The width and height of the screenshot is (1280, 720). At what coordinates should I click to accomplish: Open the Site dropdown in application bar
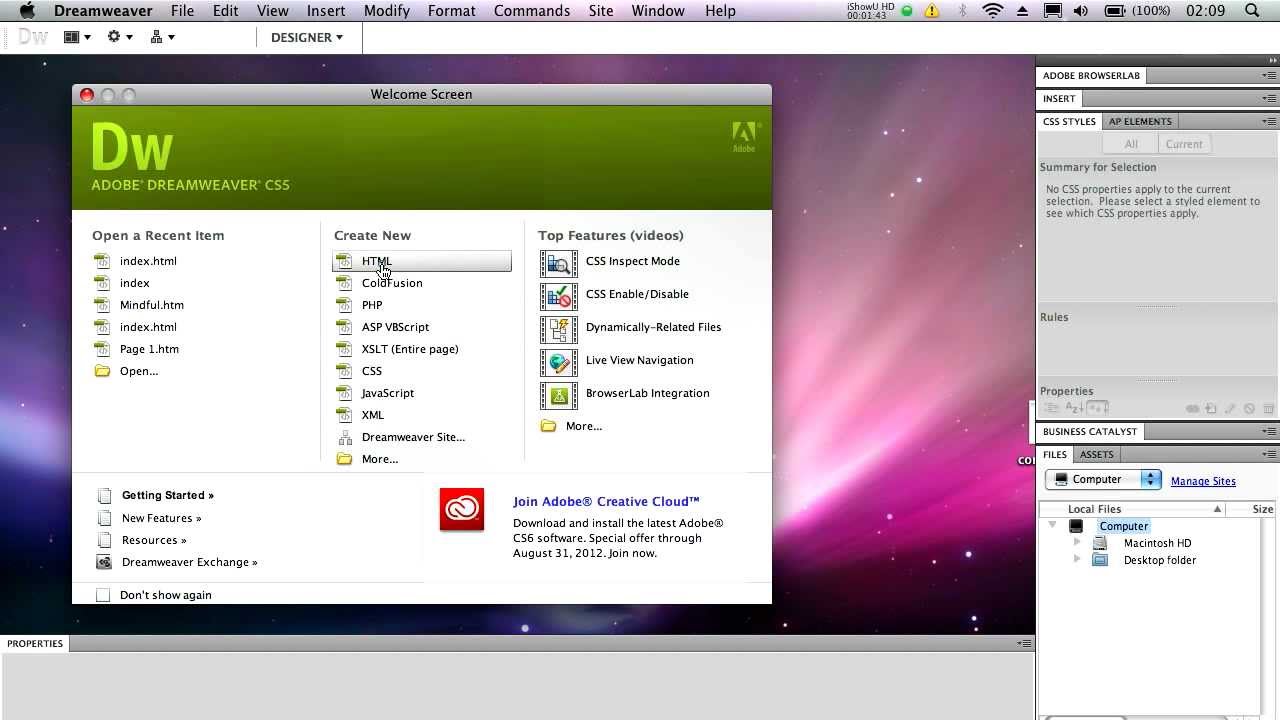click(162, 37)
